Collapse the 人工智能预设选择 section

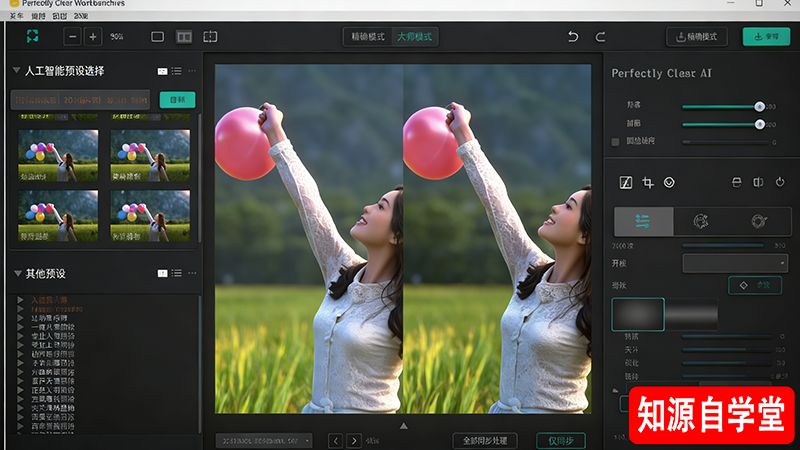click(x=17, y=71)
